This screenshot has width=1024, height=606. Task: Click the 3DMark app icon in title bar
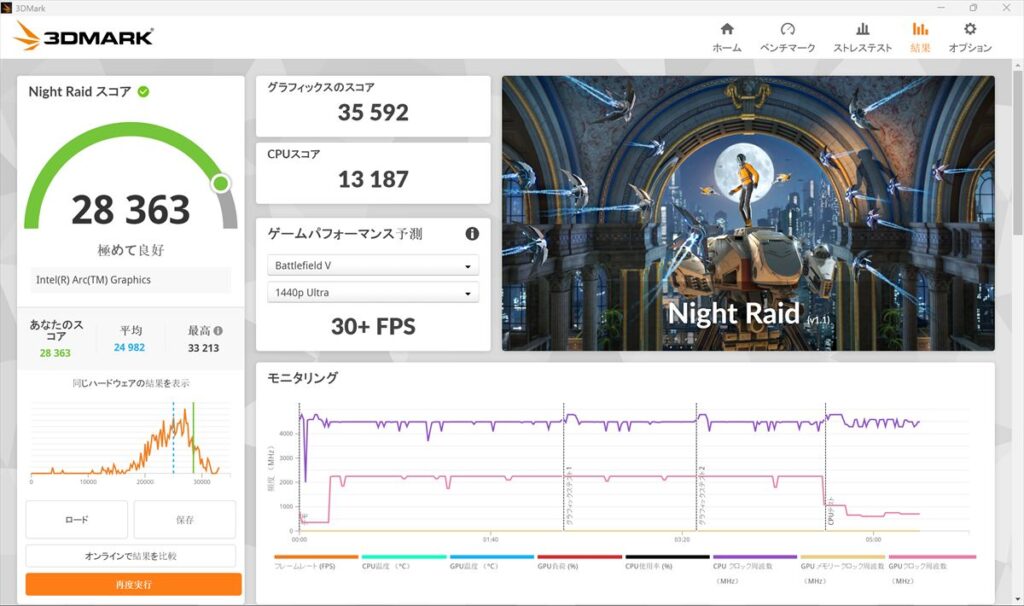7,8
